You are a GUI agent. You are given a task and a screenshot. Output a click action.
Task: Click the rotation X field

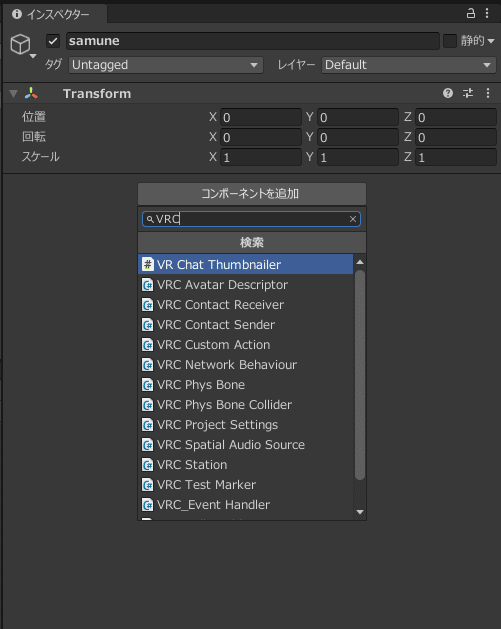(x=261, y=138)
